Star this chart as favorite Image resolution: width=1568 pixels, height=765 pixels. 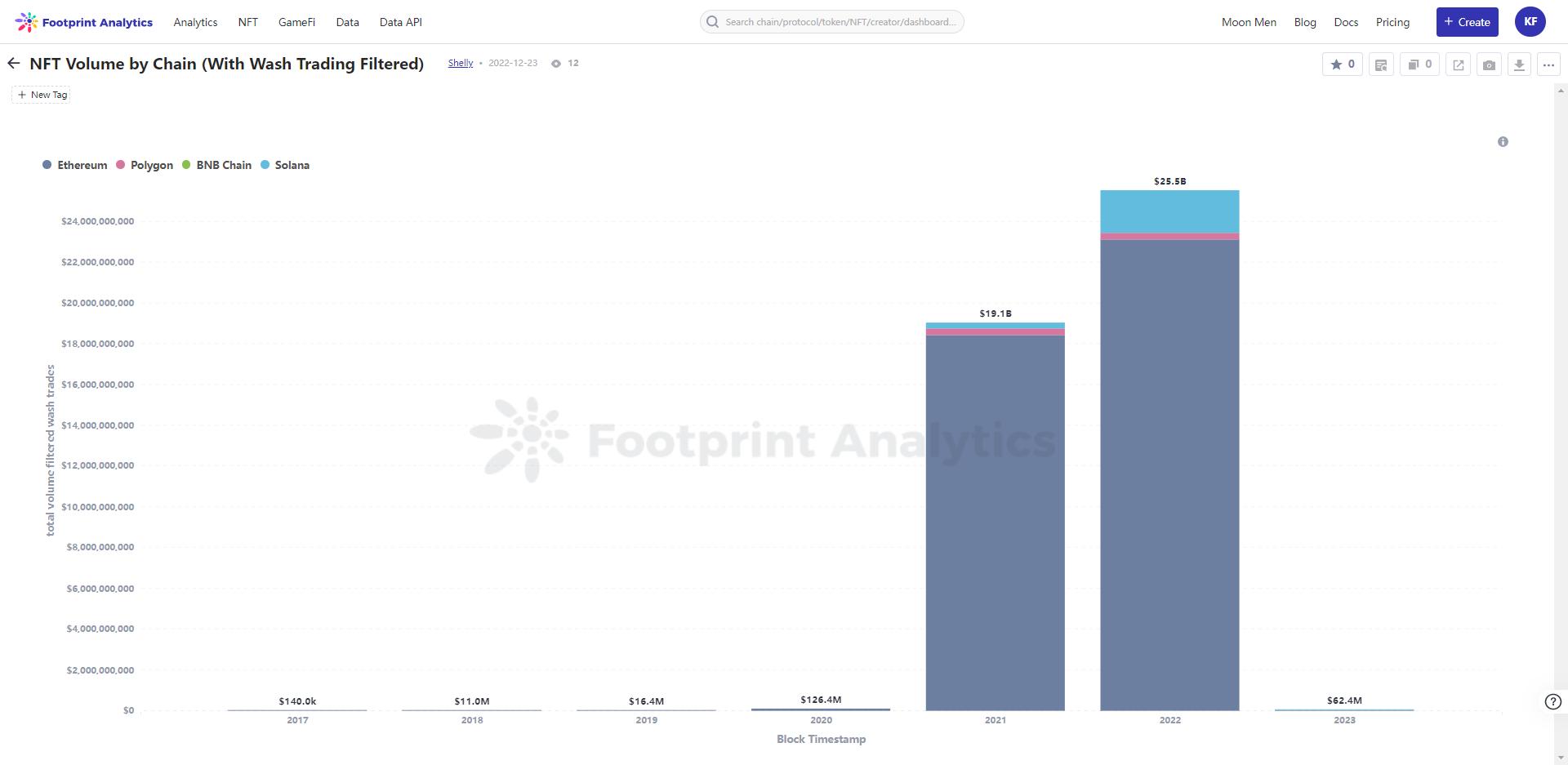click(x=1342, y=64)
